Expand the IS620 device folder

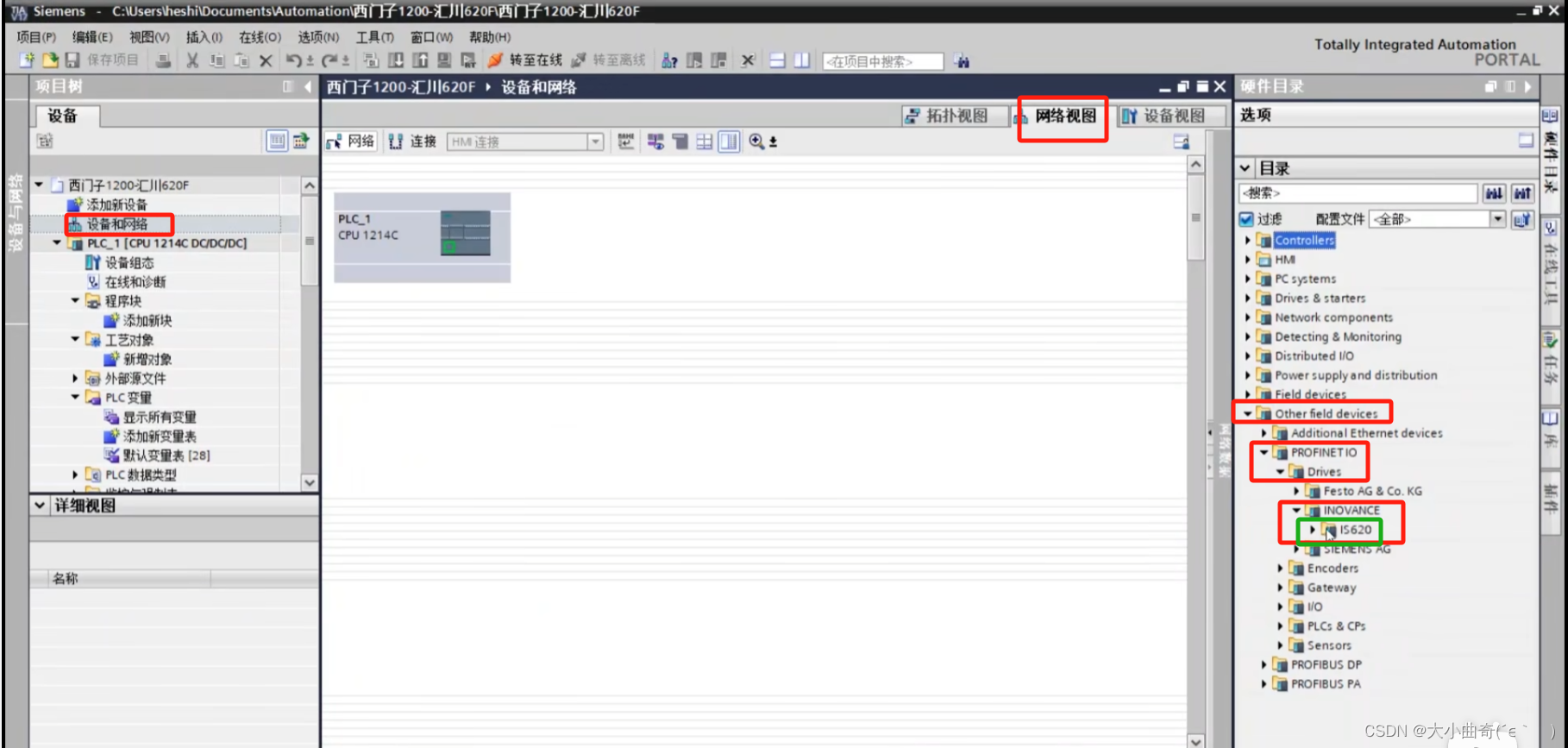point(1313,530)
